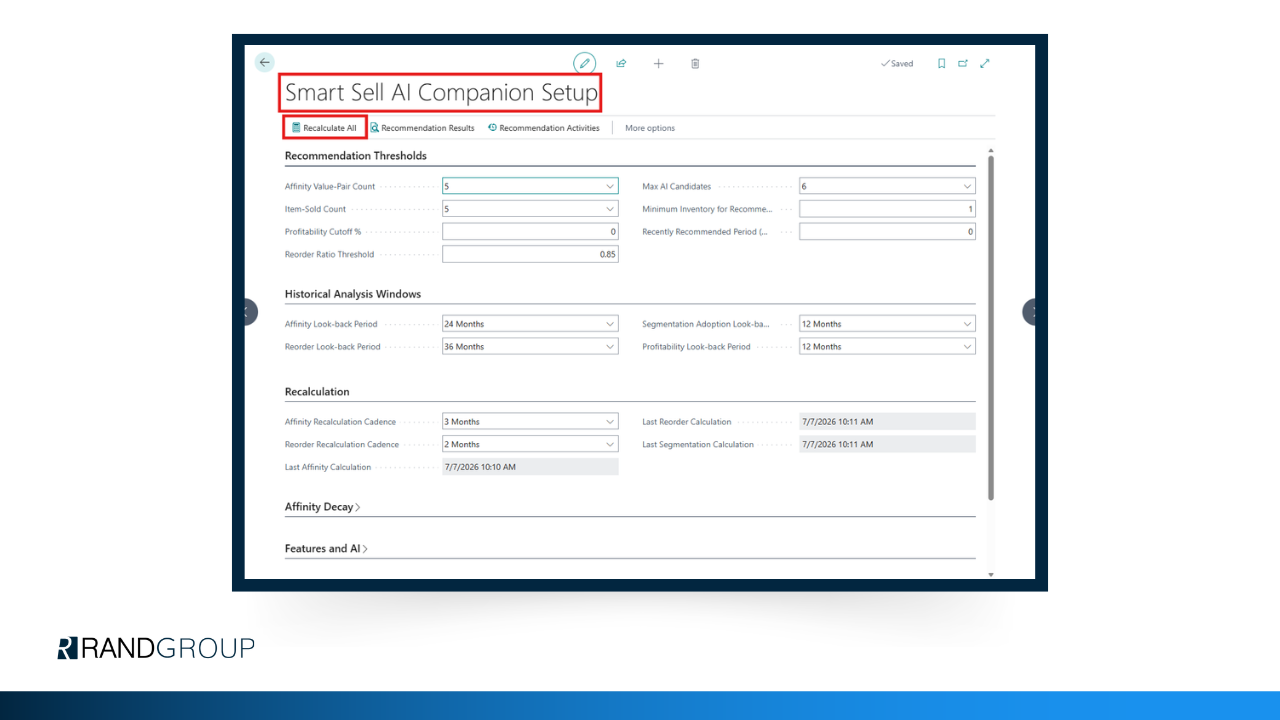Image resolution: width=1280 pixels, height=720 pixels.
Task: Click the page vertical scrollbar thumb
Action: pos(991,327)
